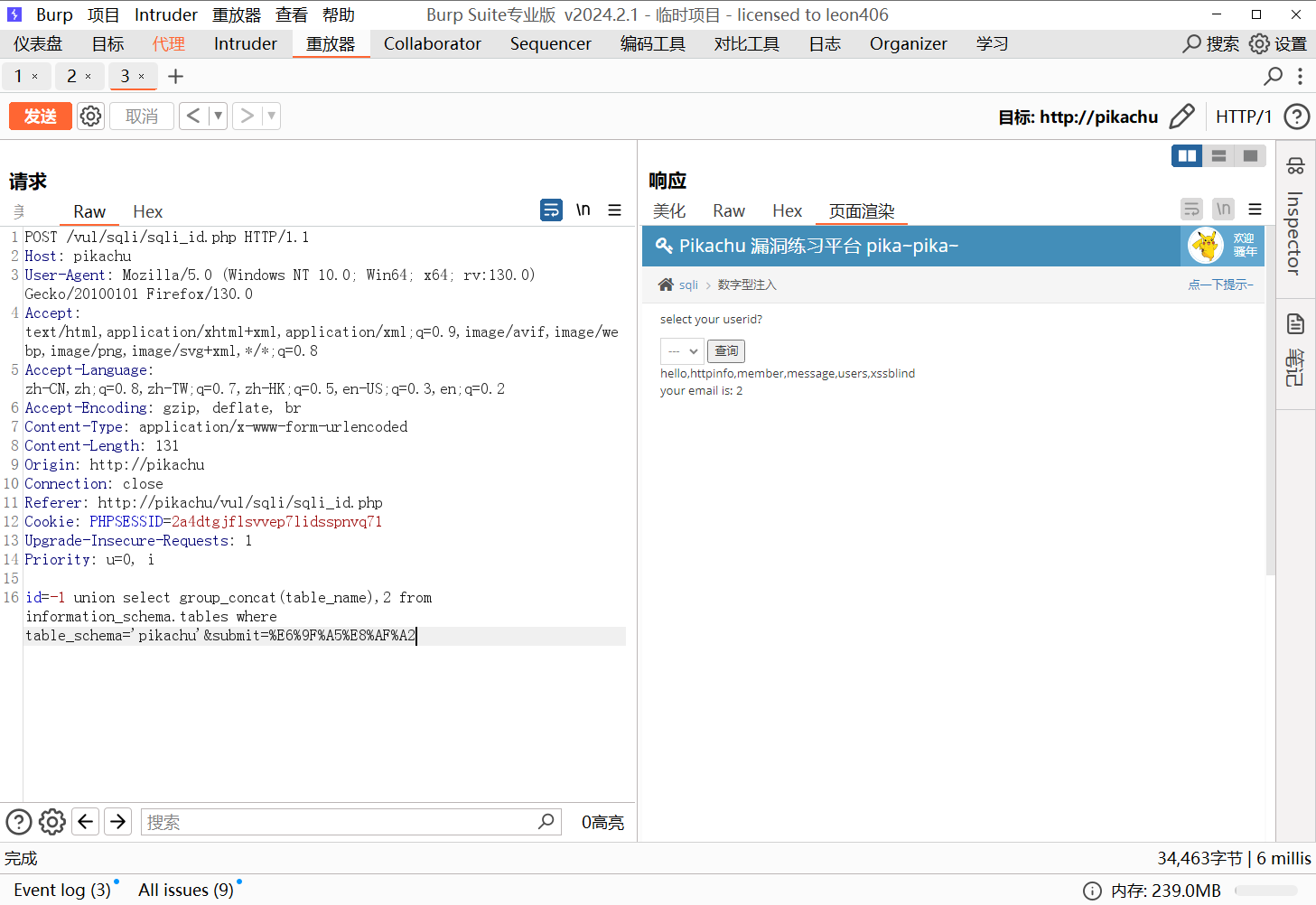Switch to Repeater tab 2

[72, 76]
